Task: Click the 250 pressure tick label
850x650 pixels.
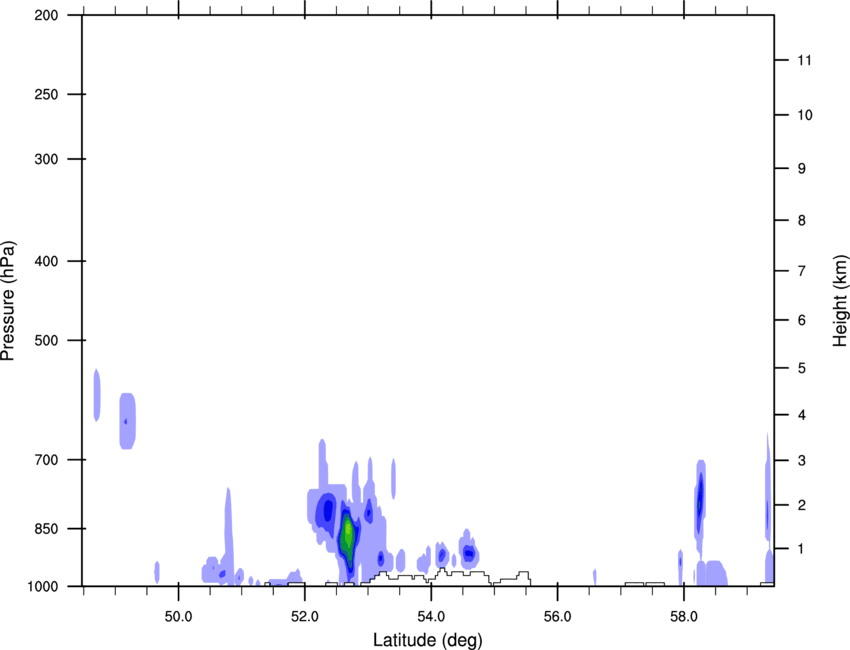Action: [46, 94]
